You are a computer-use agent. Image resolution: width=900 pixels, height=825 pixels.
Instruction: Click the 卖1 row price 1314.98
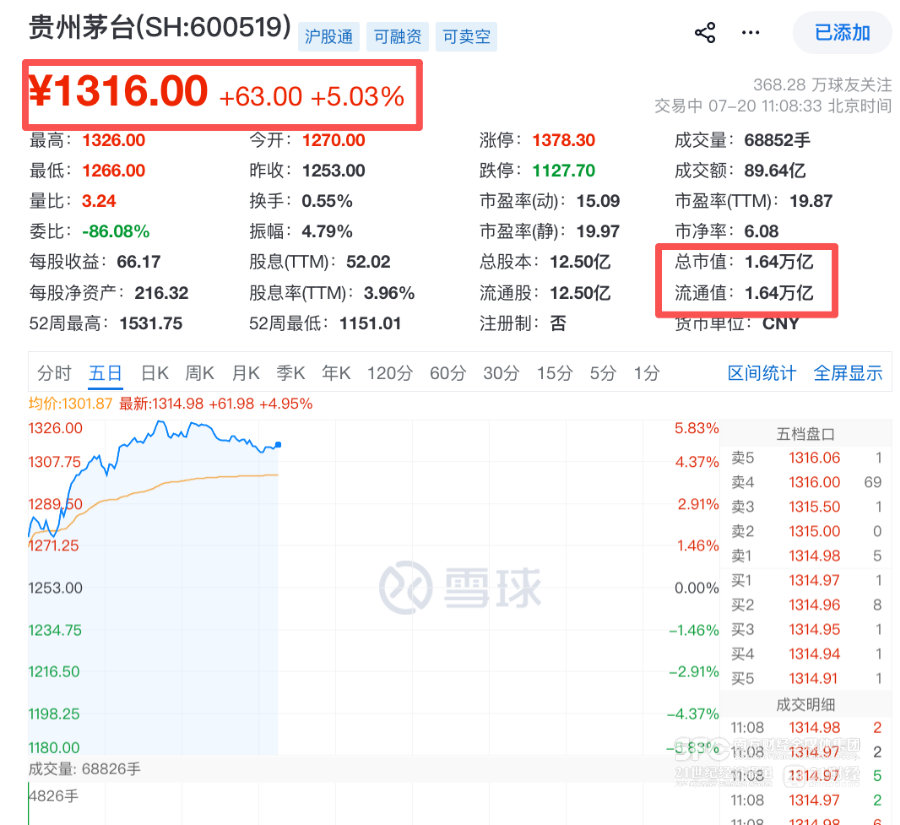[814, 556]
